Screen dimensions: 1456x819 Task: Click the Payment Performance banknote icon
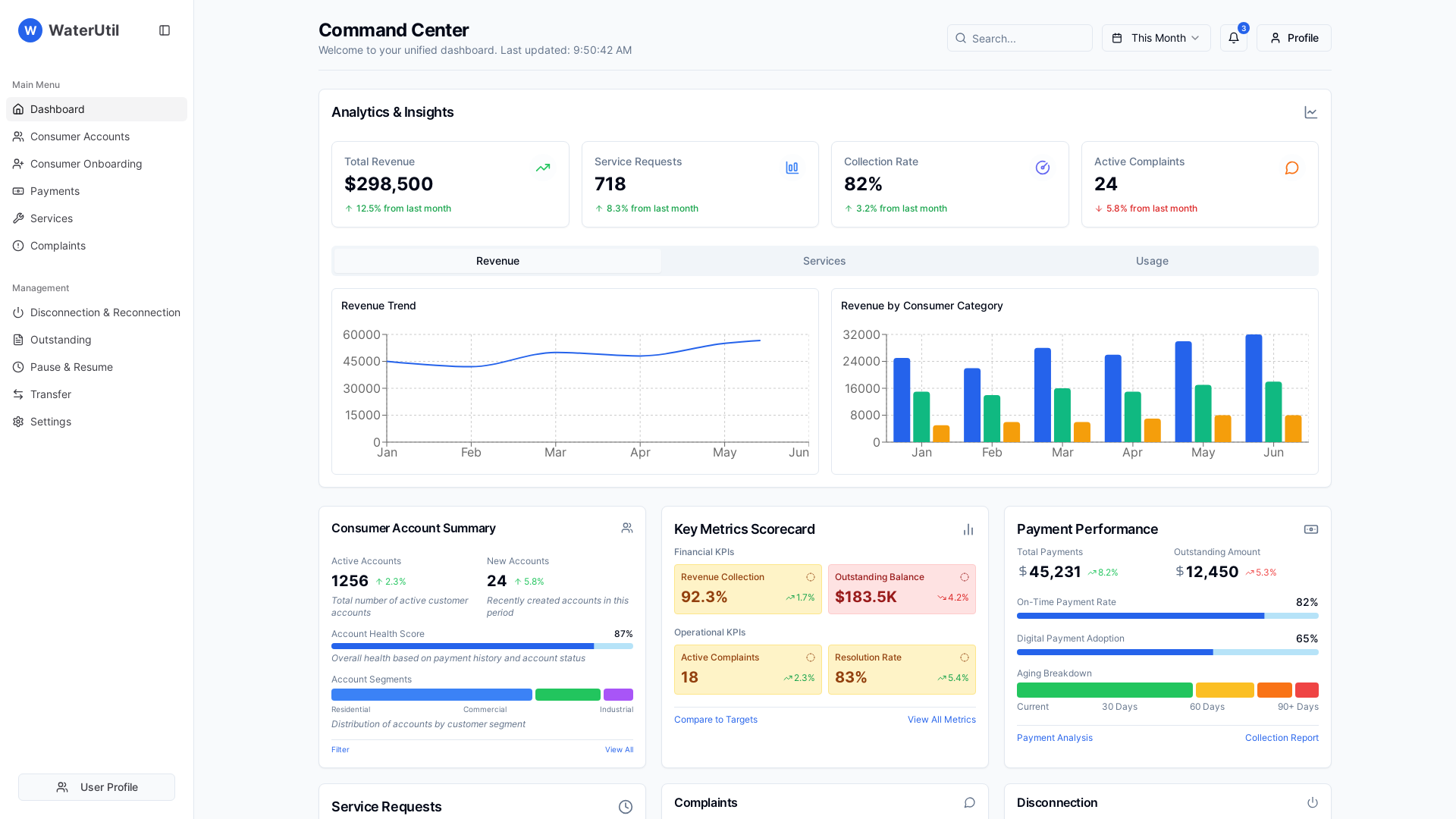pyautogui.click(x=1310, y=529)
